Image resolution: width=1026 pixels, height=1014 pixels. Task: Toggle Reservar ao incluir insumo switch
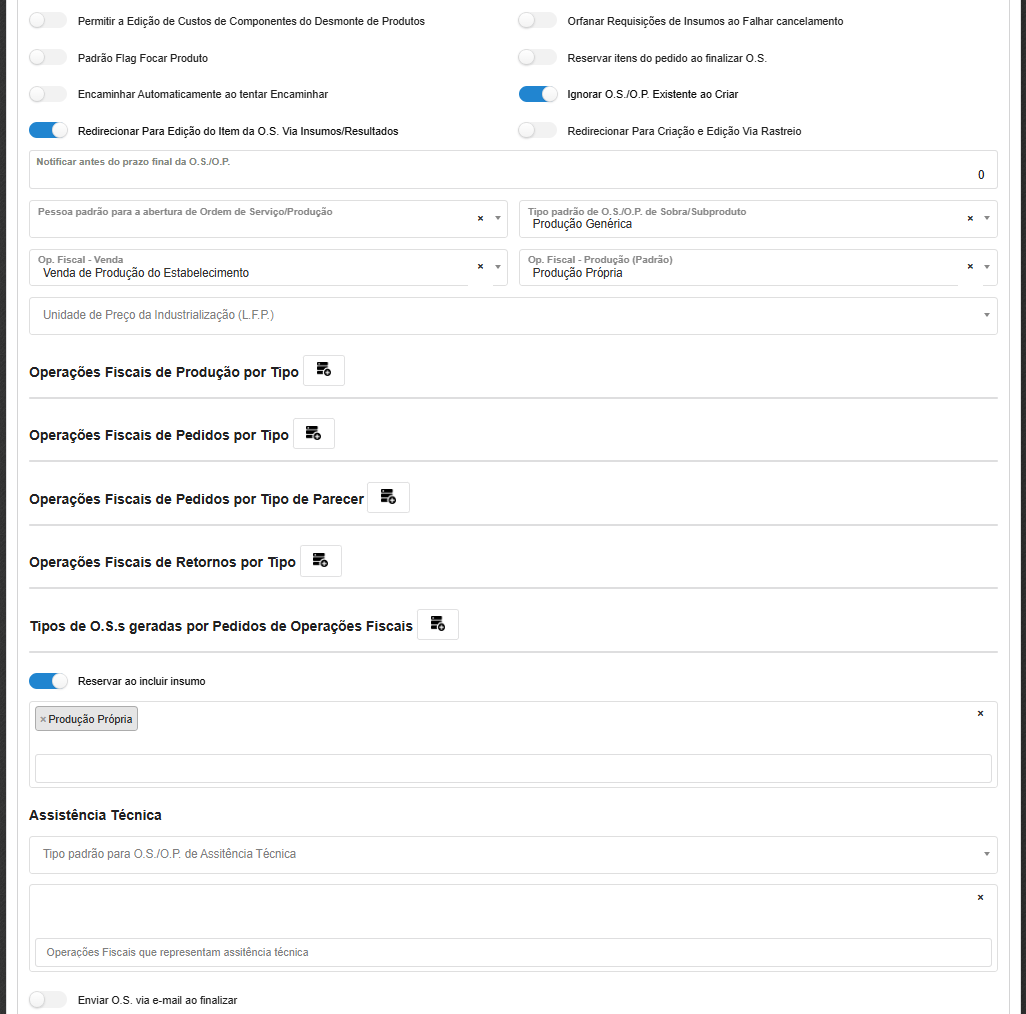pyautogui.click(x=48, y=681)
